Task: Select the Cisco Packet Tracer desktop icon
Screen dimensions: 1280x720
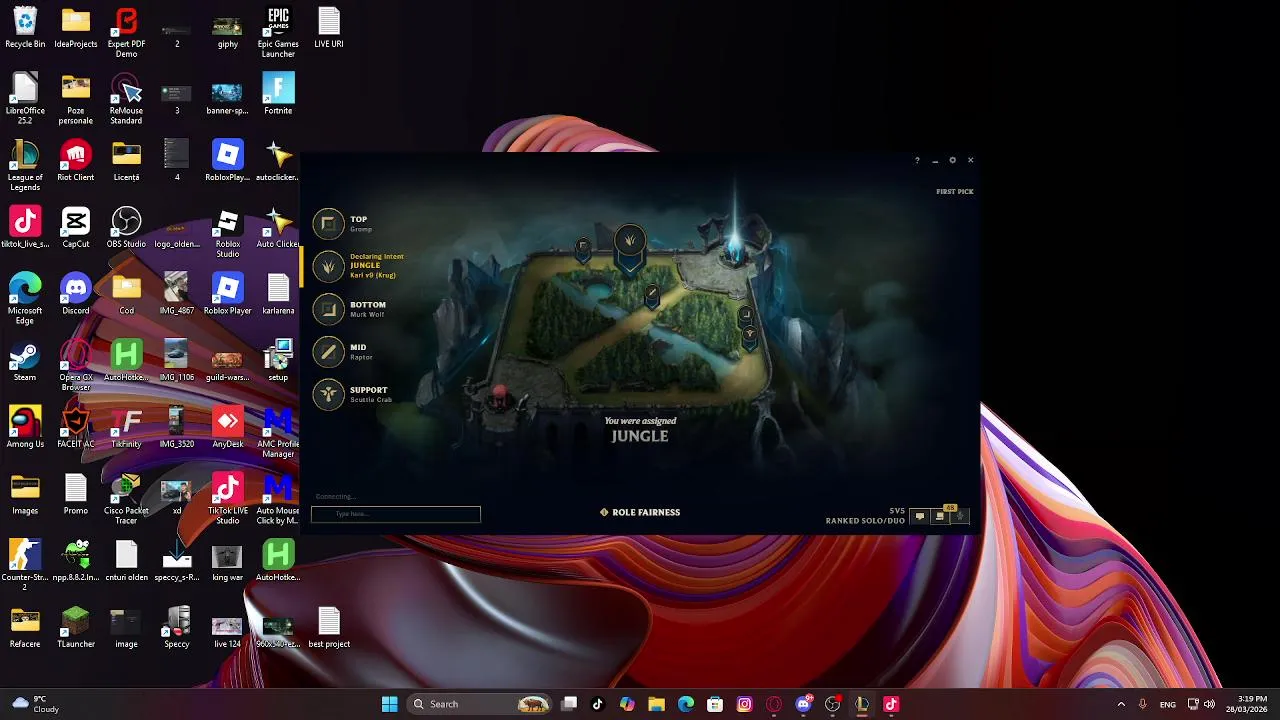Action: coord(126,499)
